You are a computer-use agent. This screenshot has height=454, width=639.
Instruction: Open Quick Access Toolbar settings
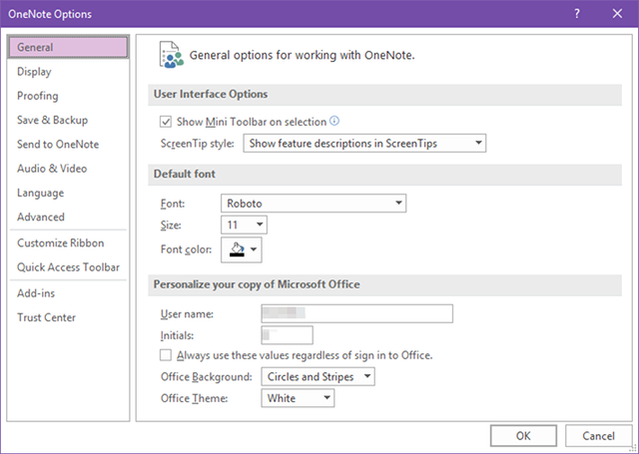(x=68, y=267)
